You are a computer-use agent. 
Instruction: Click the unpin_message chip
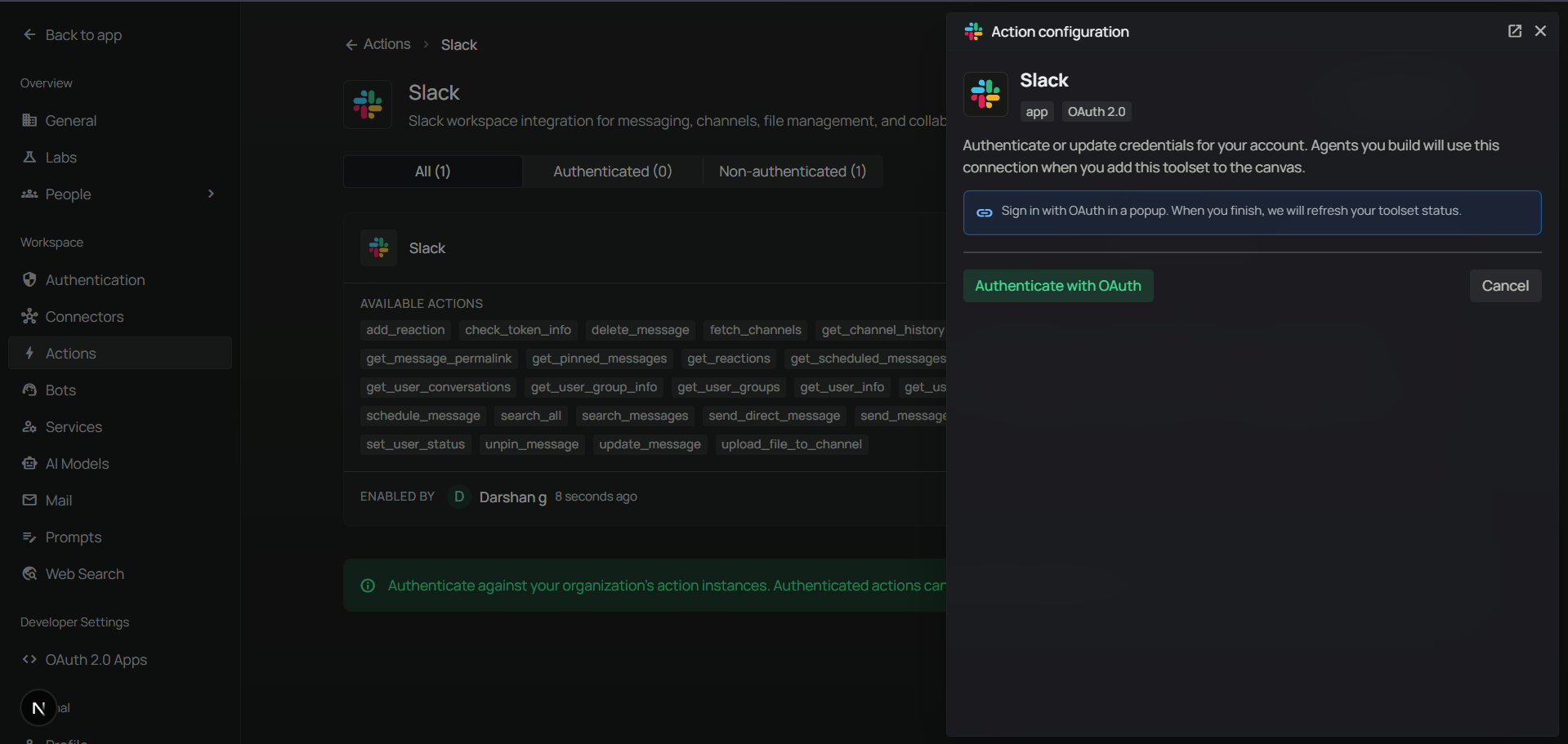[x=532, y=444]
